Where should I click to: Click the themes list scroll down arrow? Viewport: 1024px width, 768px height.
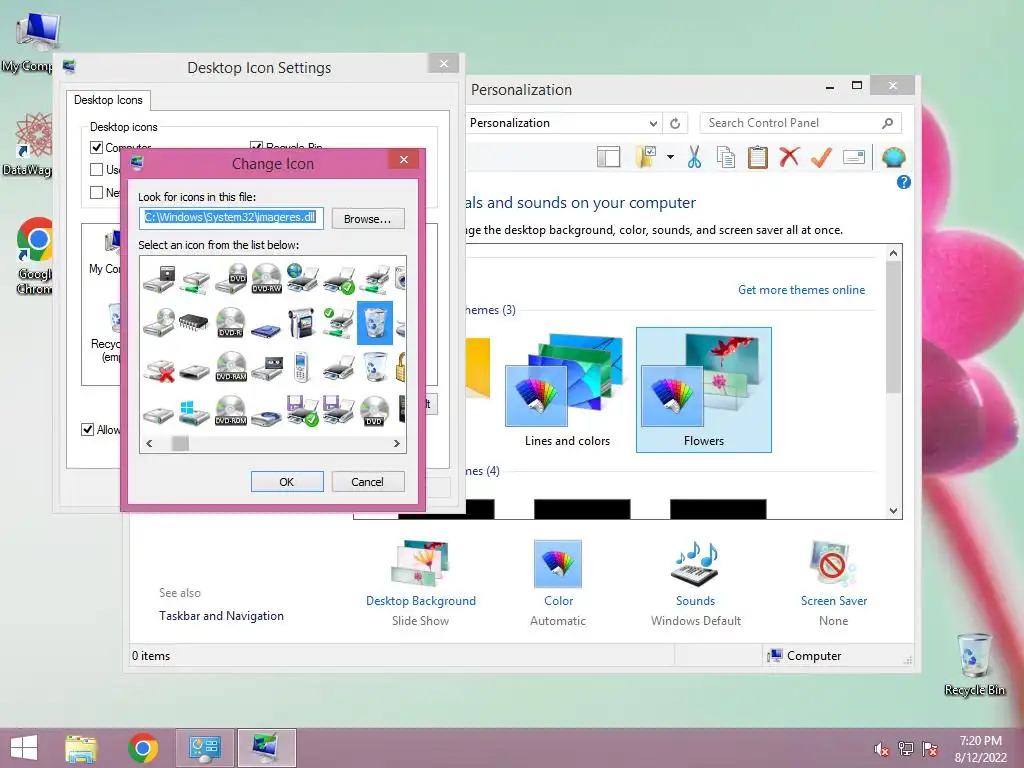coord(893,511)
